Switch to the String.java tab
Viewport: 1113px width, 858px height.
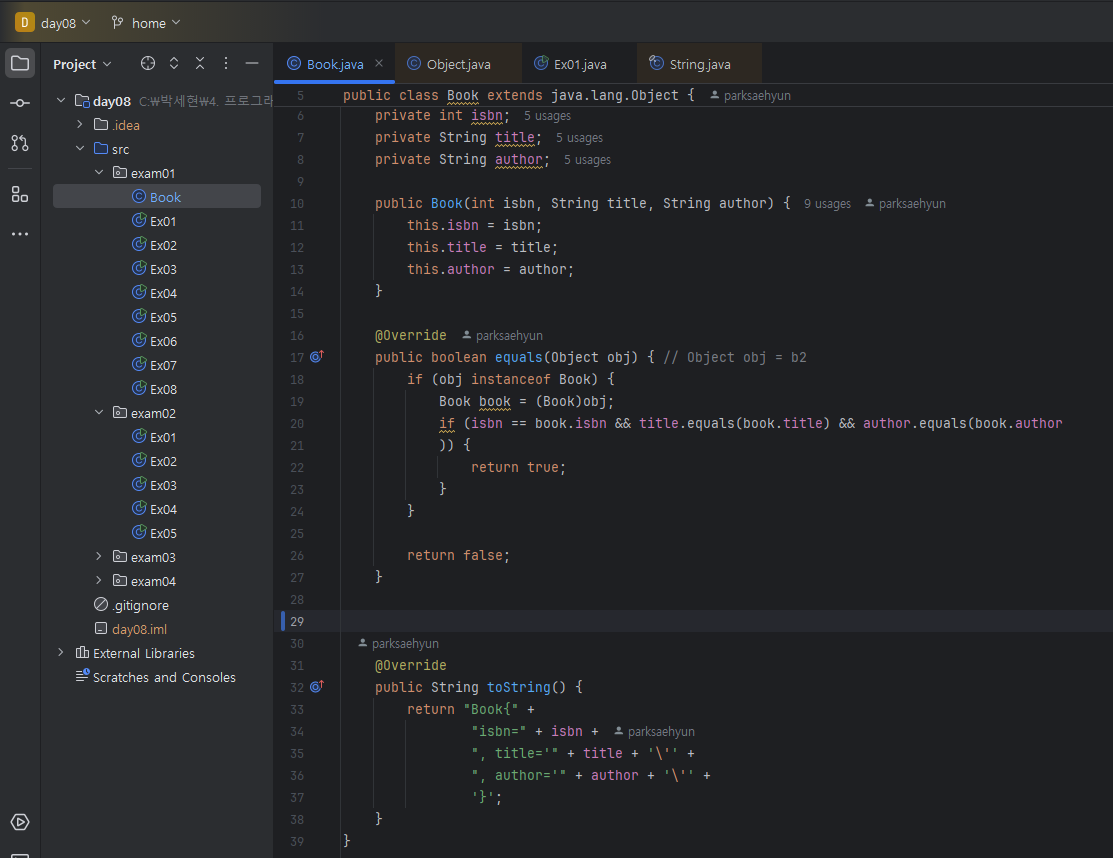[699, 64]
